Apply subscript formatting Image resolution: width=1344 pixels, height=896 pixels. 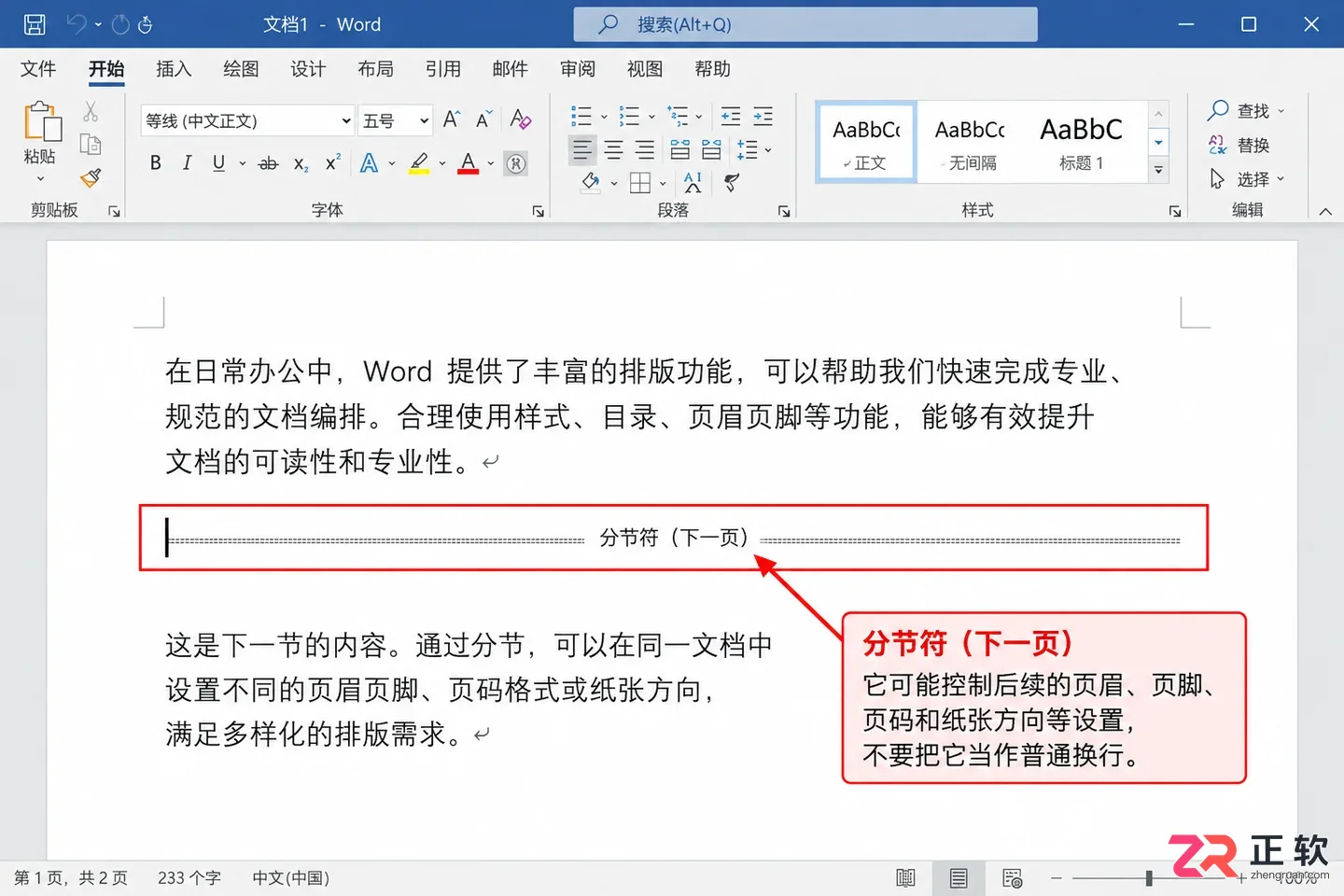tap(301, 164)
